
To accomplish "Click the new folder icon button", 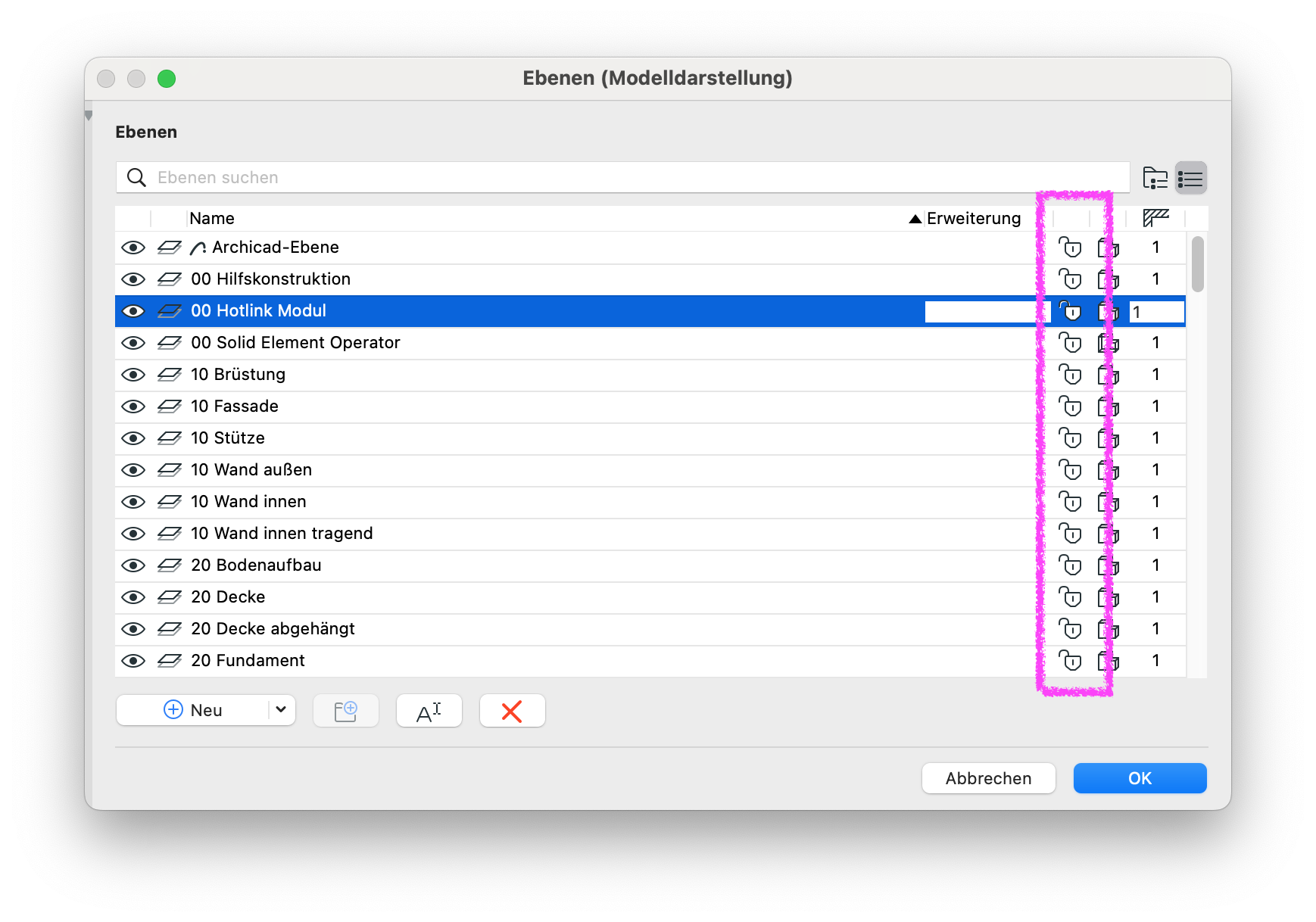I will click(346, 711).
